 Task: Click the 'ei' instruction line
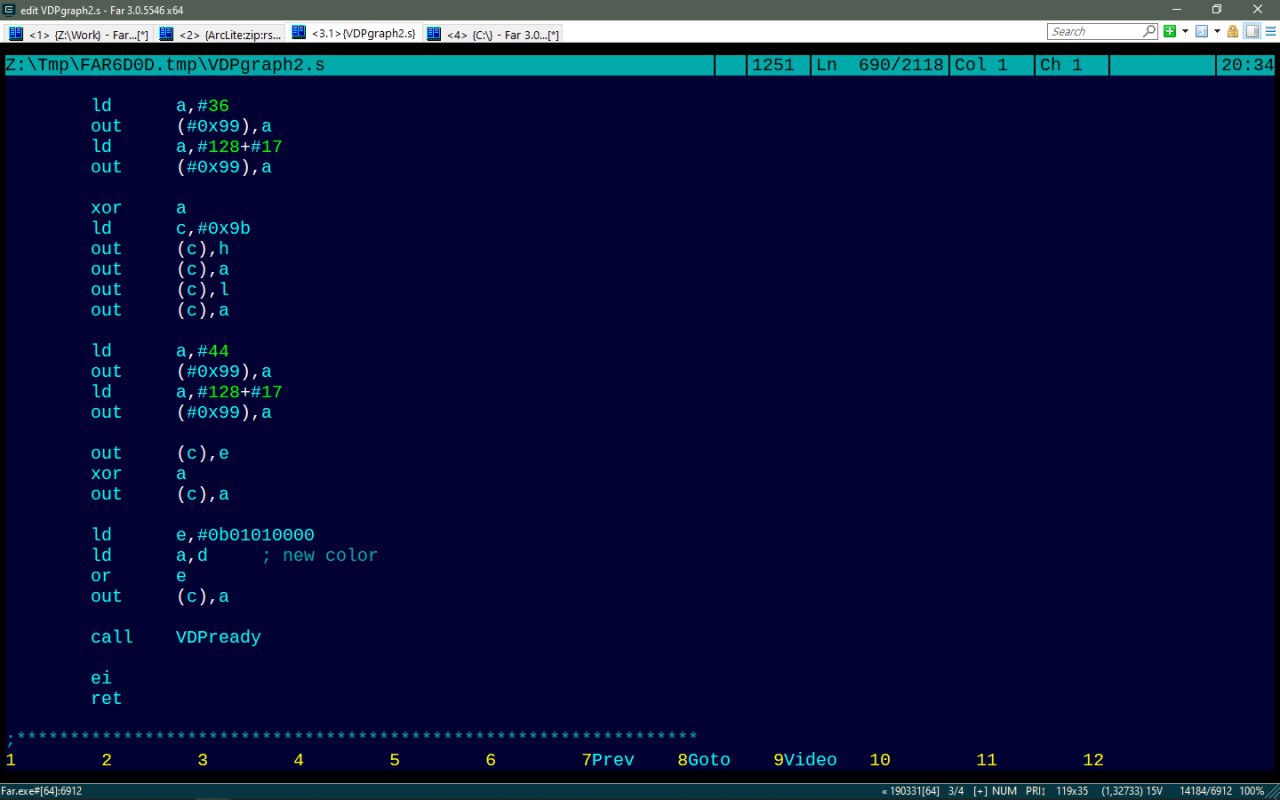tap(101, 678)
